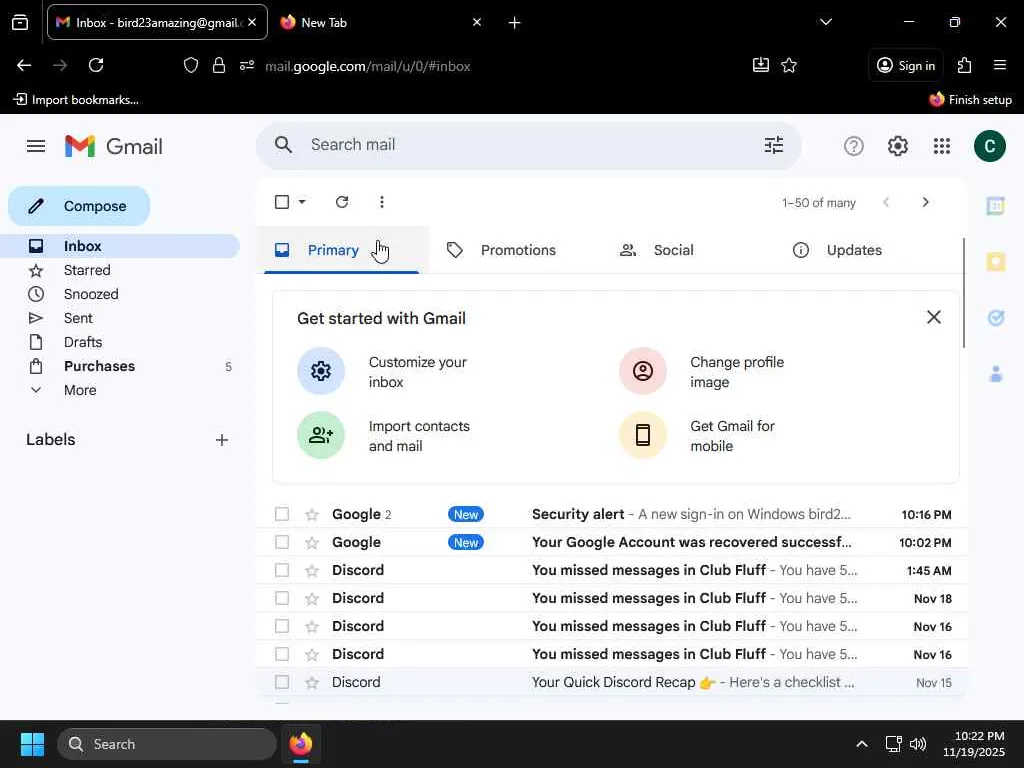
Task: Click the Customize your inbox gear icon
Action: click(321, 371)
